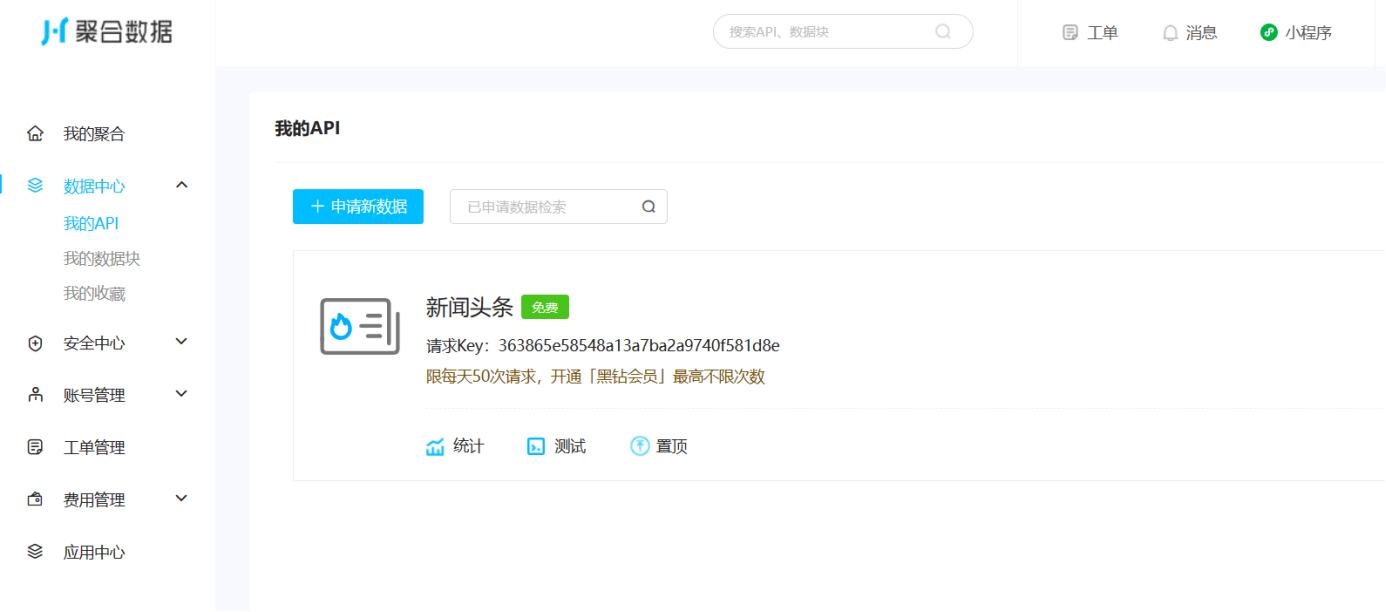Expand the 费用管理 chevron

182,498
